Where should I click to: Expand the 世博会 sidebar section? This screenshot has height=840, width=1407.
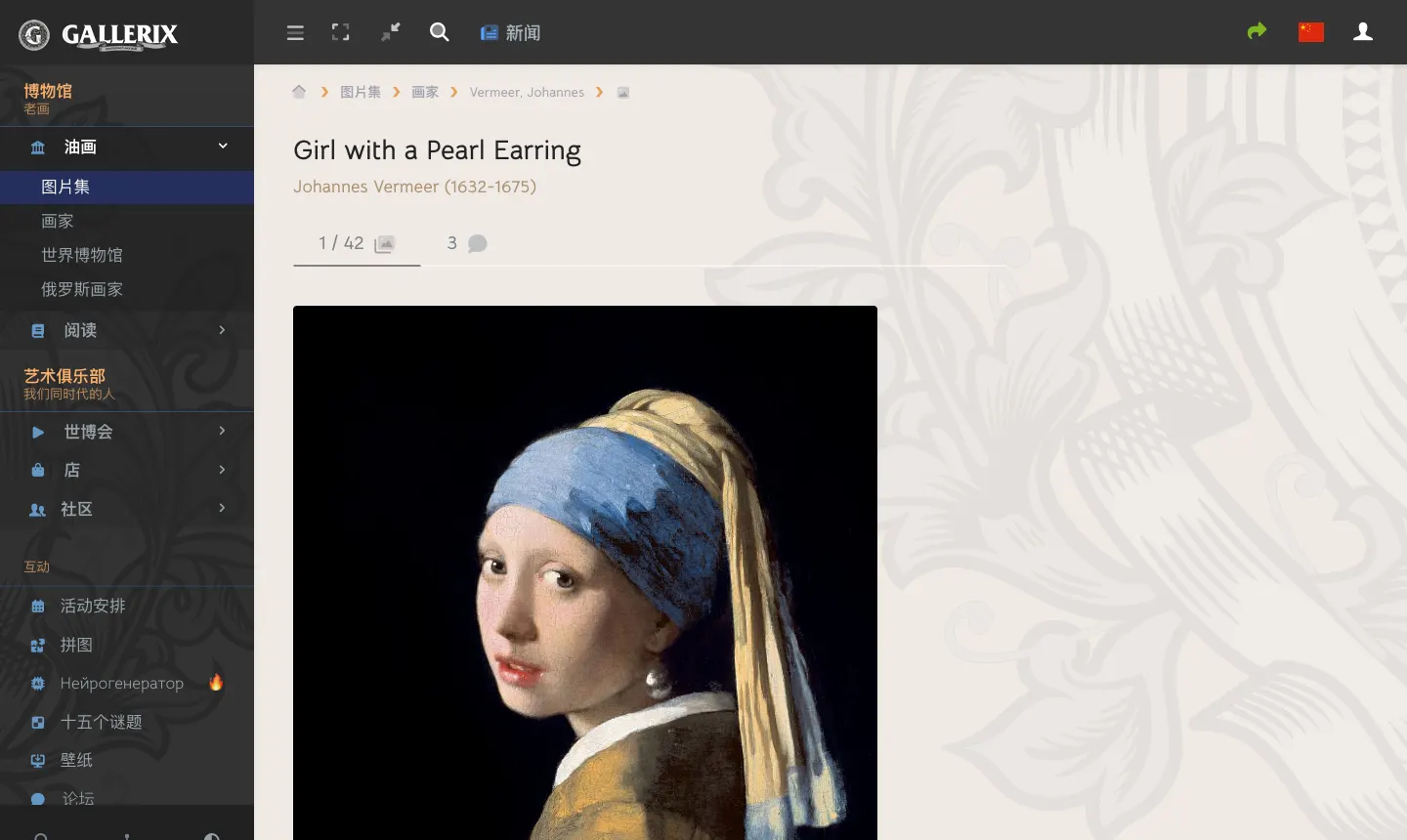click(127, 431)
